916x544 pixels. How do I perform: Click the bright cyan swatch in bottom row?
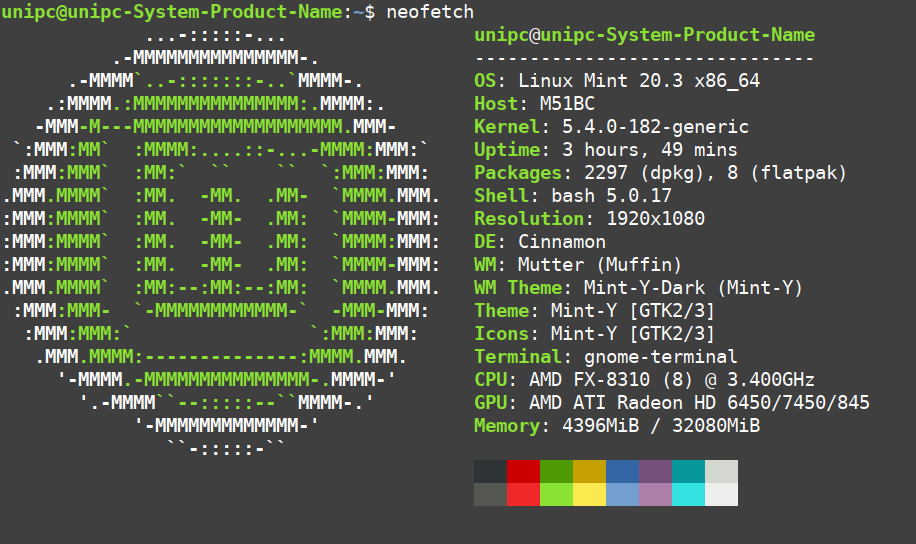pos(689,494)
